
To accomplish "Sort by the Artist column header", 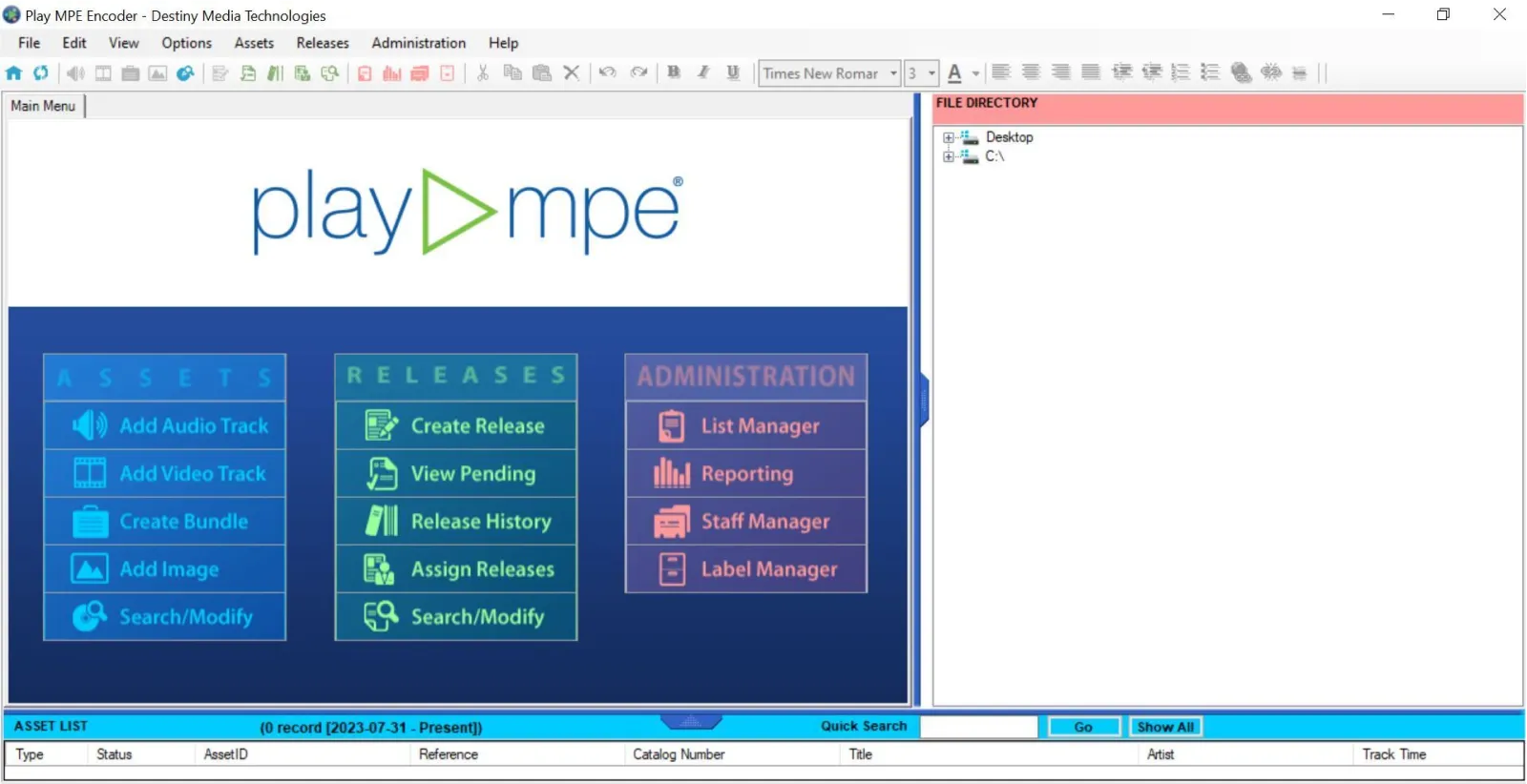I will tap(1247, 754).
